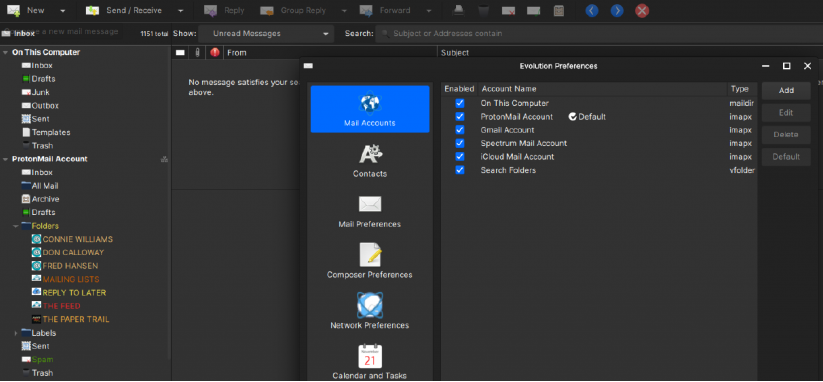Open the Archive folder
The height and width of the screenshot is (382, 823).
point(40,199)
